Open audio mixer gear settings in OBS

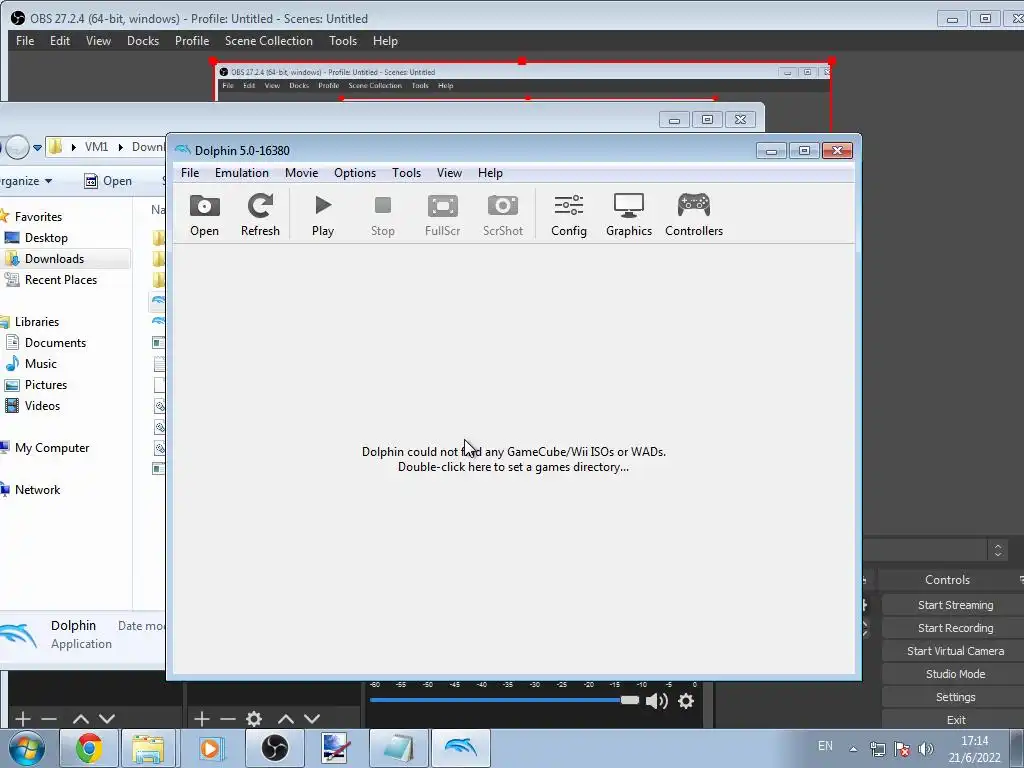pyautogui.click(x=686, y=701)
